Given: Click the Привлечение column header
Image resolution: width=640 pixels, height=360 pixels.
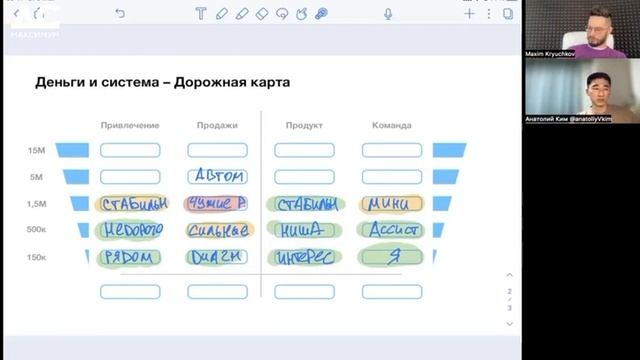Looking at the screenshot, I should (130, 125).
